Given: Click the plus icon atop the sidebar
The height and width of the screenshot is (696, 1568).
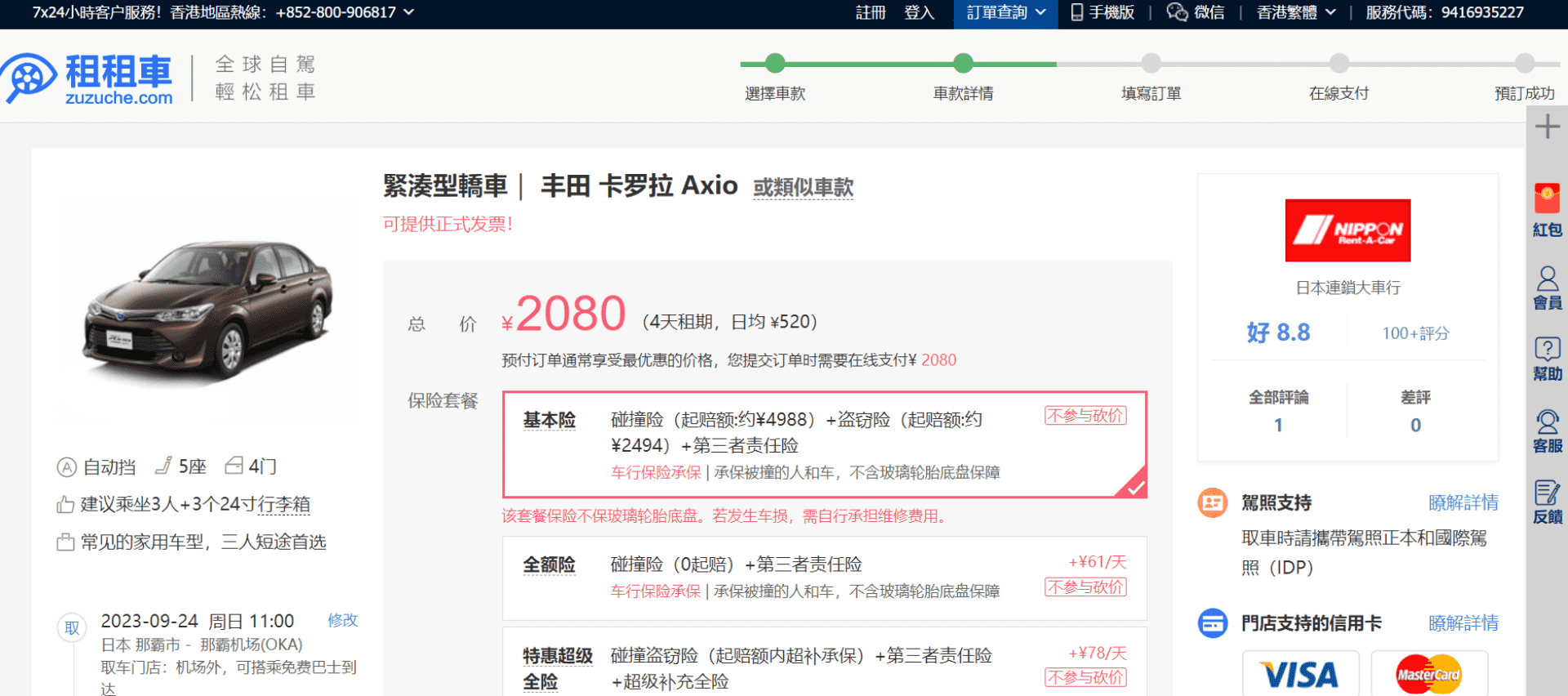Looking at the screenshot, I should click(1547, 127).
